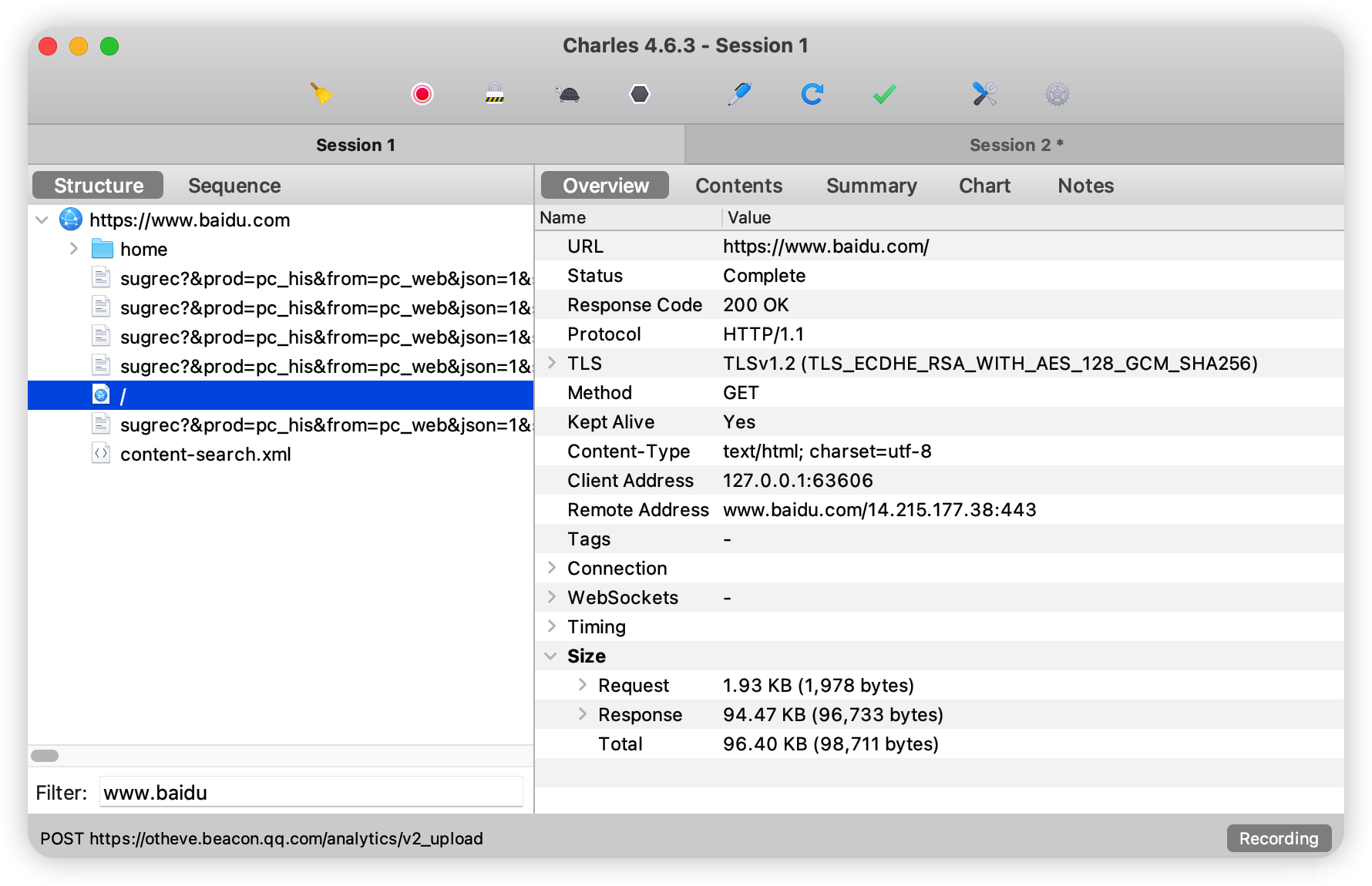Open Tools via wrench and screwdriver icon

[985, 94]
